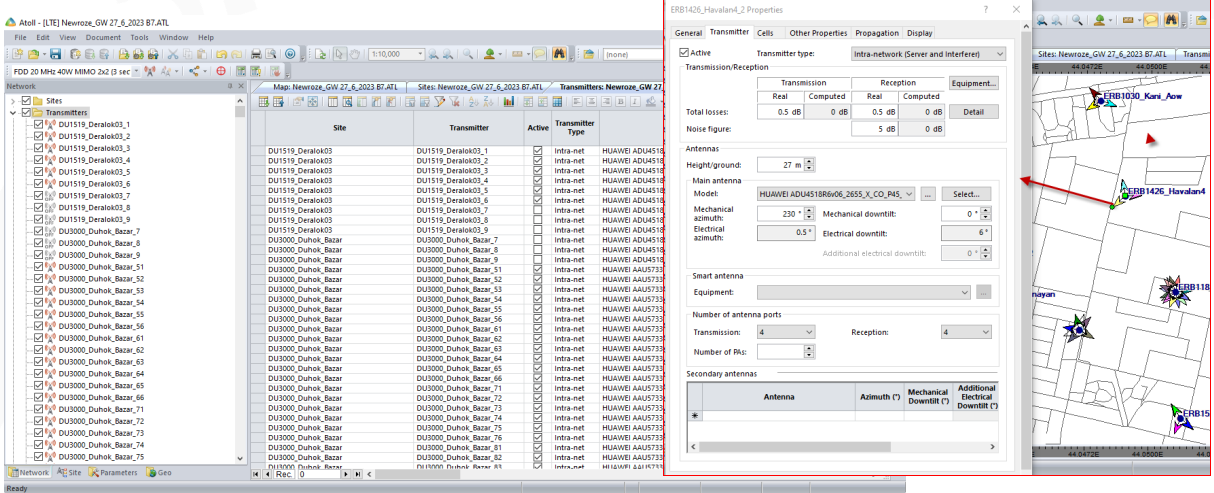This screenshot has width=1214, height=493.
Task: Click the scissors Cut toolbar icon
Action: coord(173,54)
